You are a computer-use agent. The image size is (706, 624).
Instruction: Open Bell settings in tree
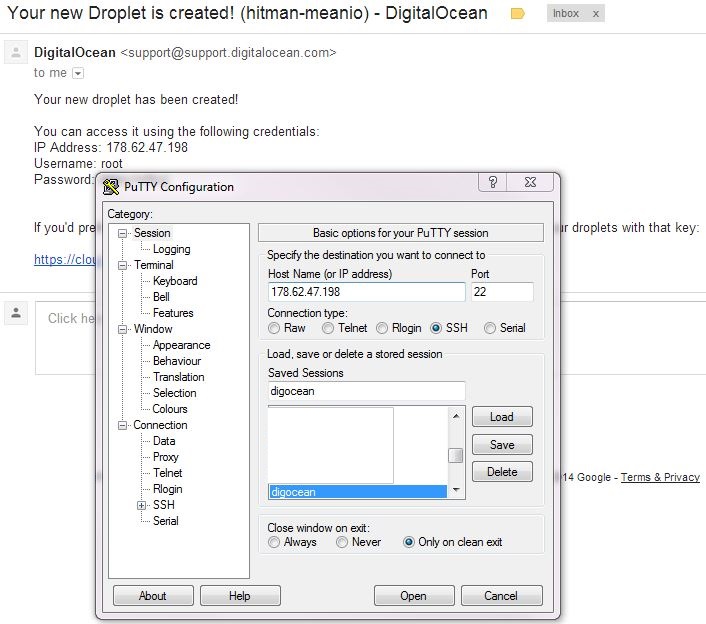click(161, 297)
